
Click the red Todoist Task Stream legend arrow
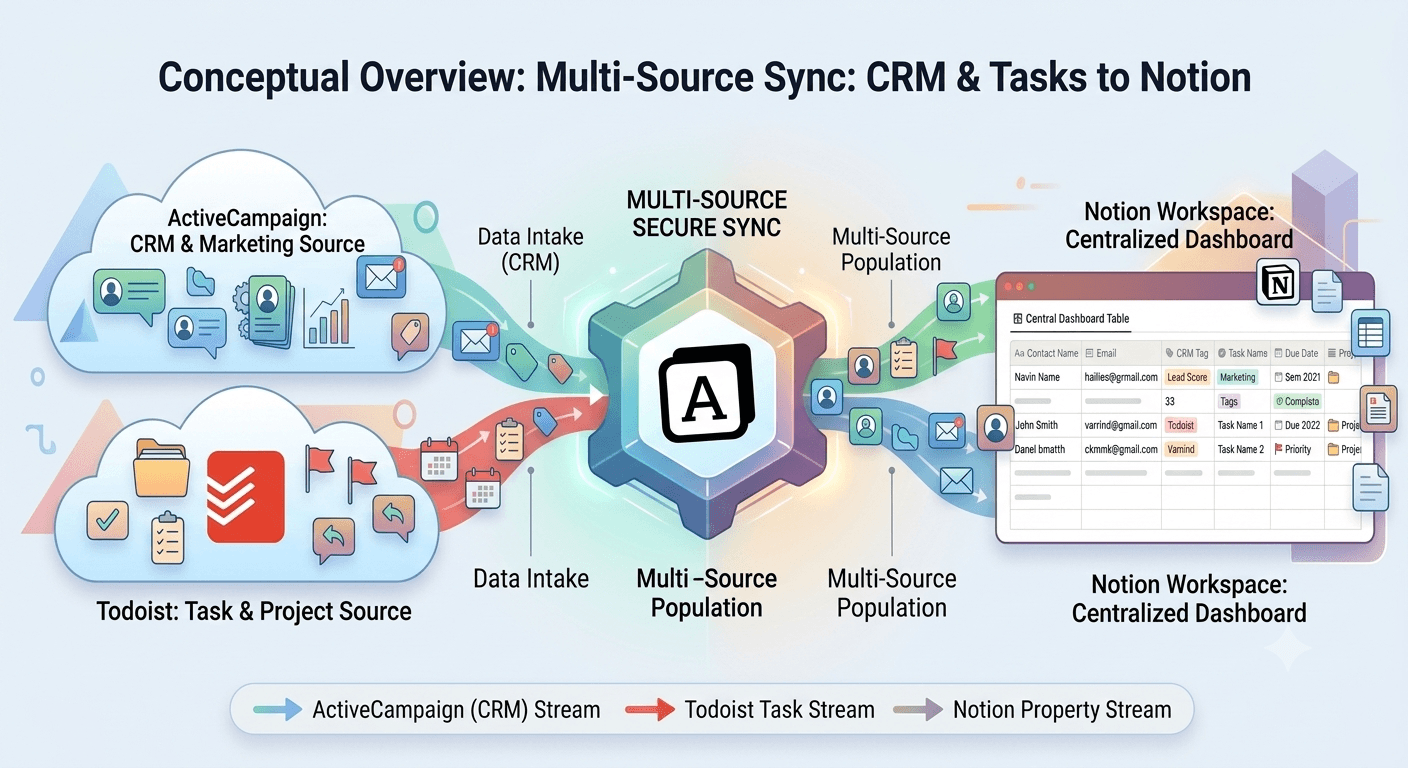[x=650, y=710]
